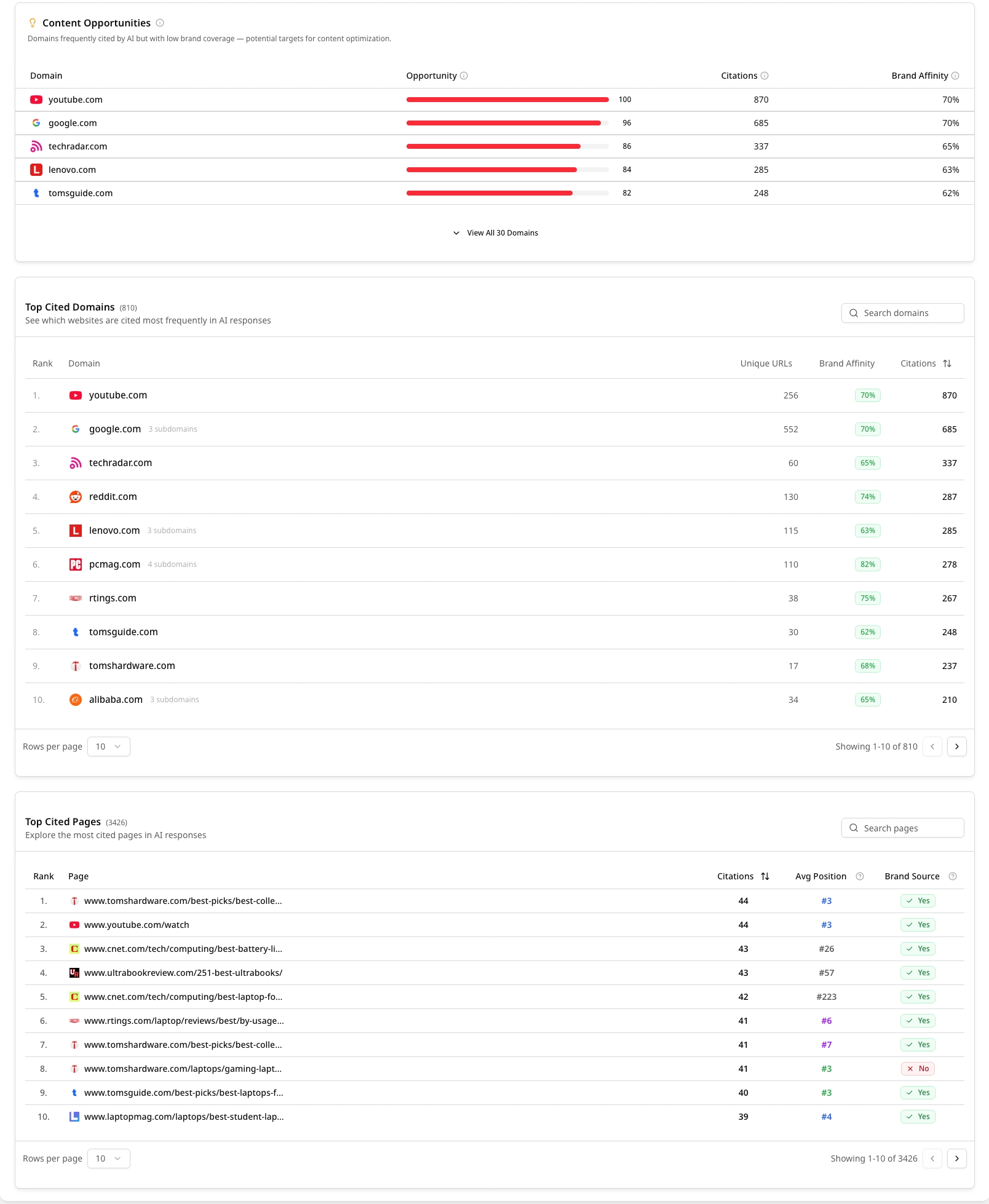989x1204 pixels.
Task: Sort pages by Citations arrows icon
Action: [x=765, y=876]
